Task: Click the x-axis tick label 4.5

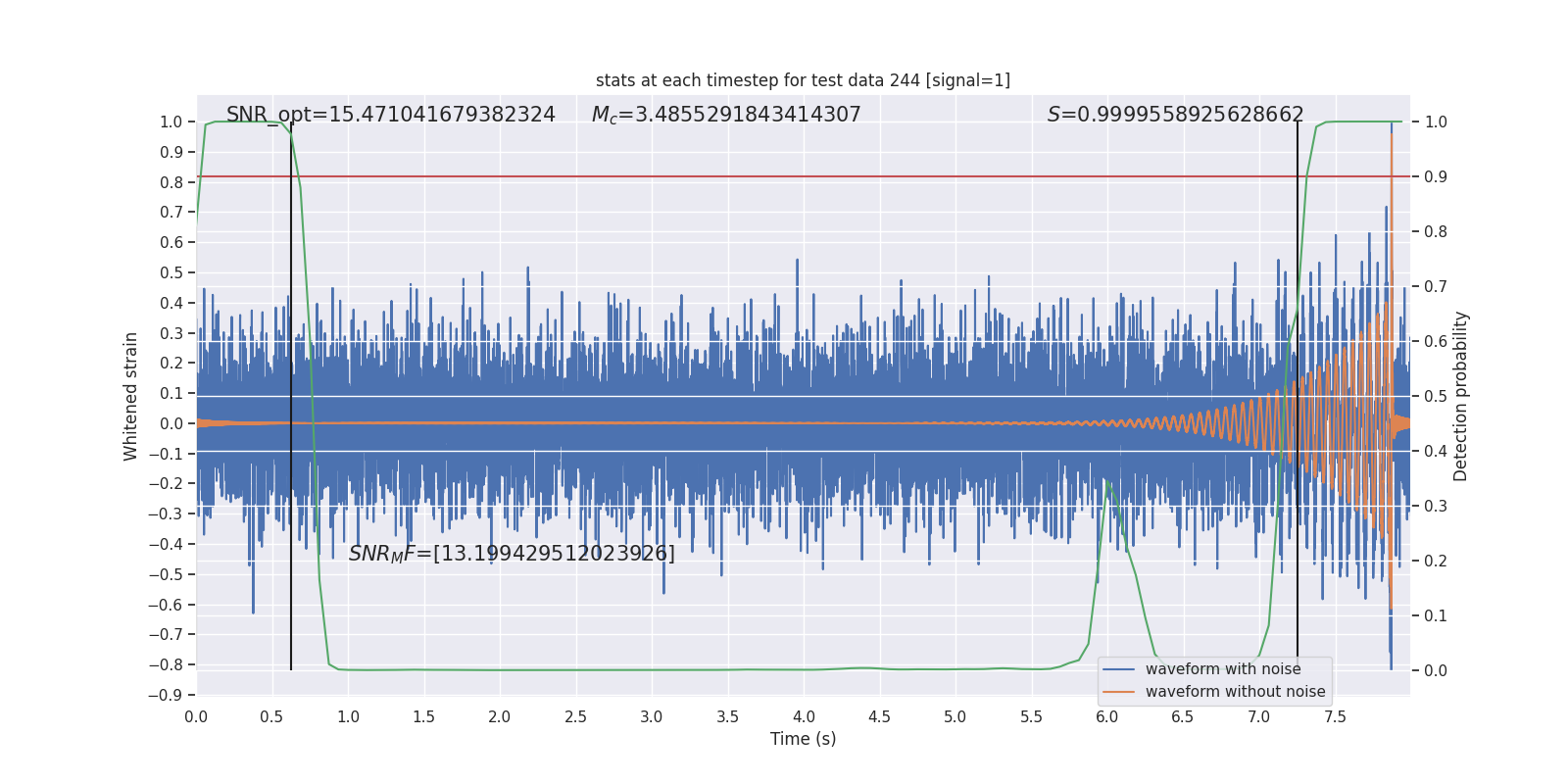Action: 879,717
